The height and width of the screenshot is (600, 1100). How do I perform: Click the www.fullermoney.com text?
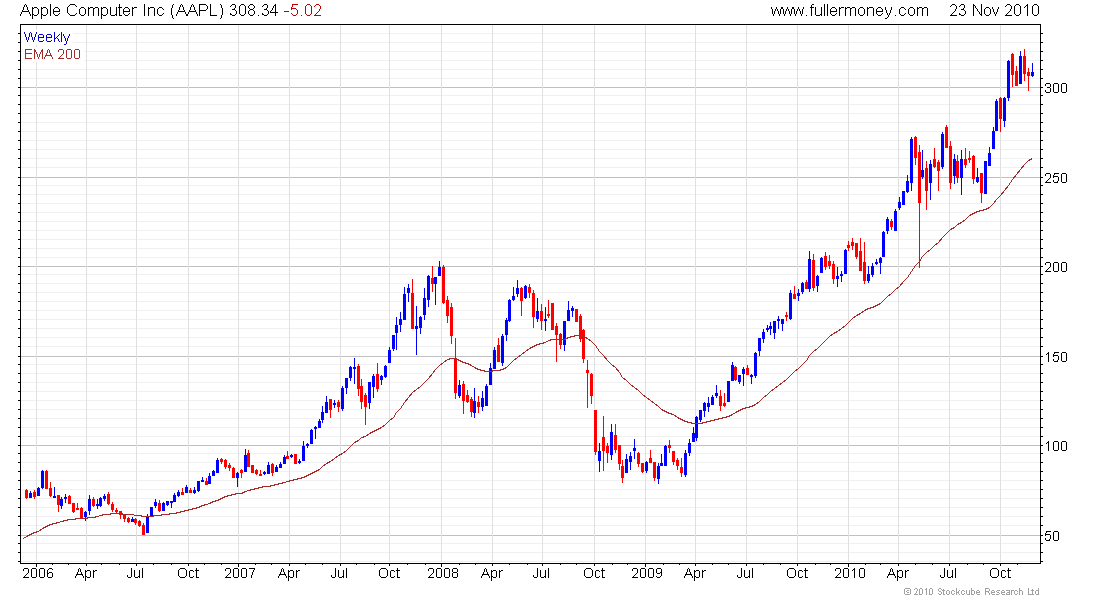[x=850, y=11]
